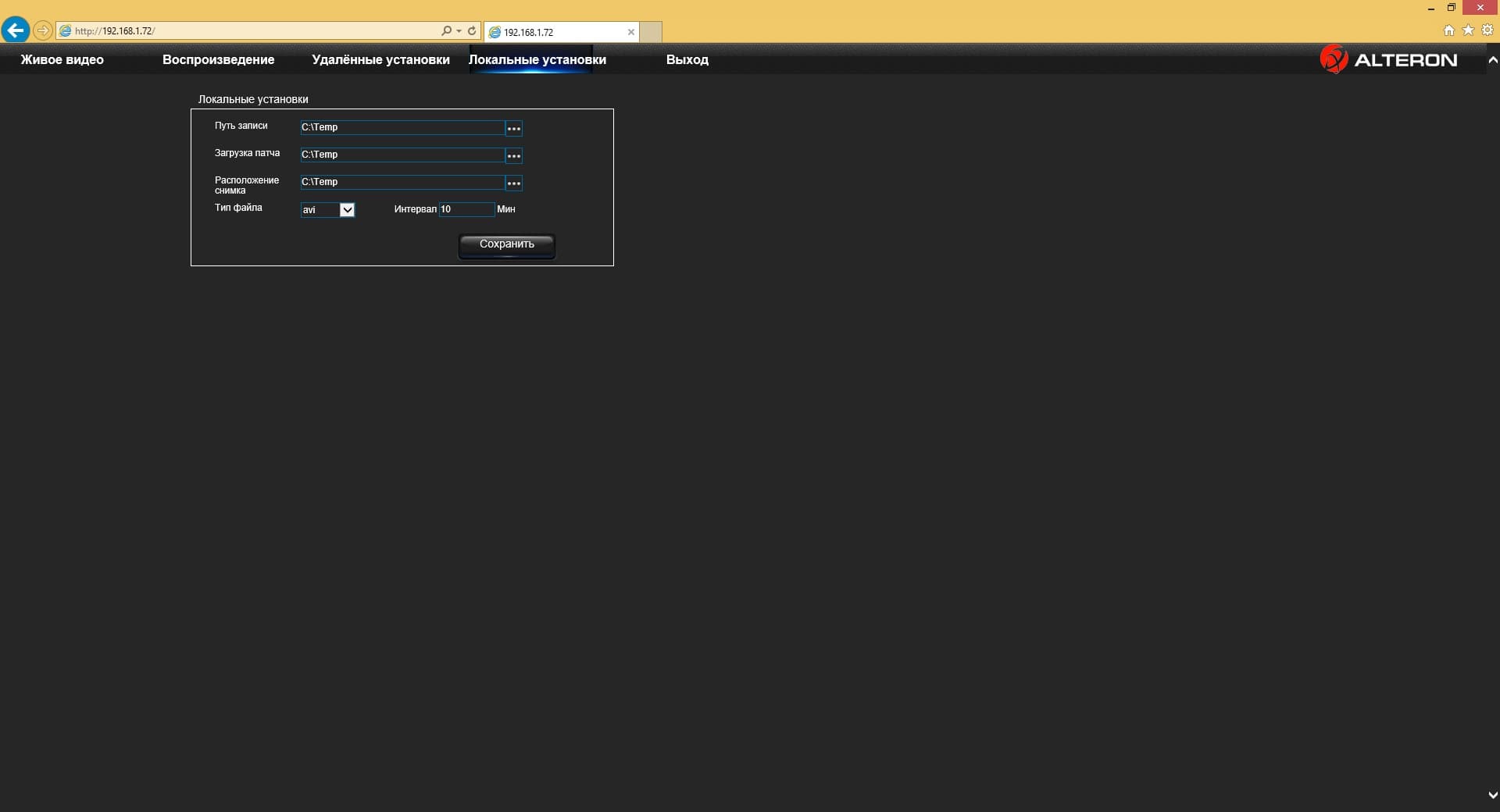Refresh the page with the reload icon

tap(472, 31)
